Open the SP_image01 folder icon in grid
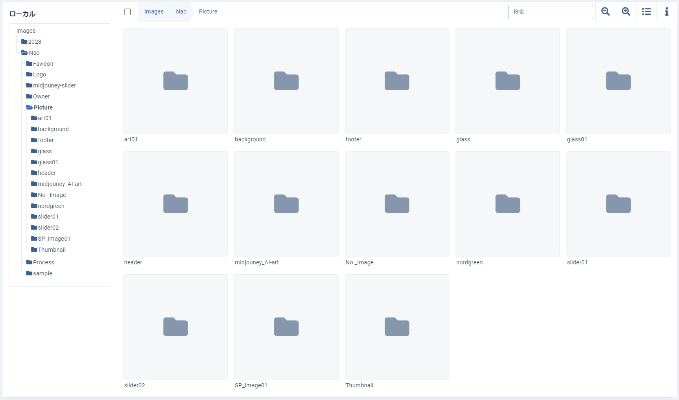This screenshot has height=400, width=679. 286,327
